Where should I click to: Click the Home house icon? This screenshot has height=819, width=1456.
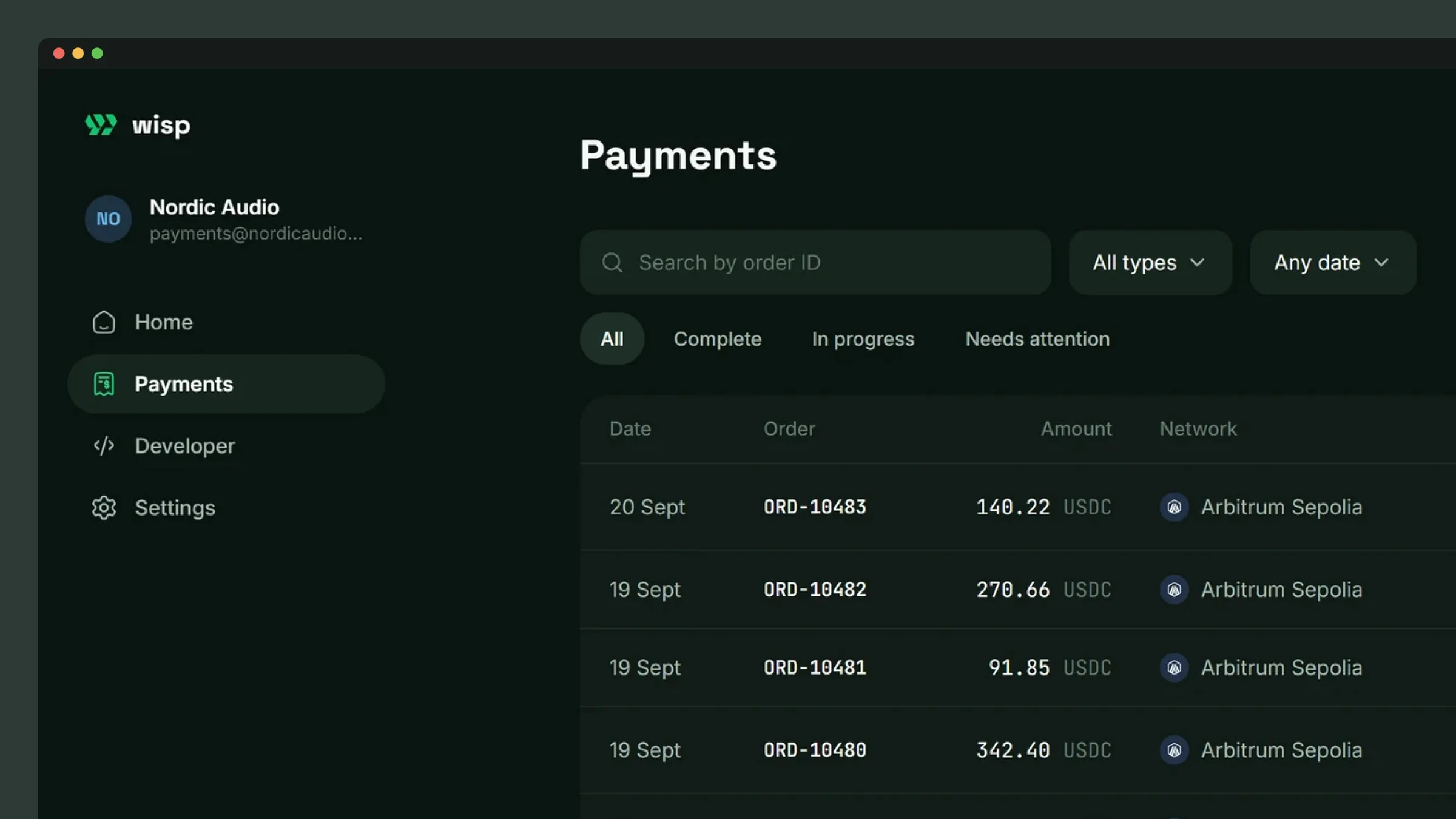[x=104, y=322]
